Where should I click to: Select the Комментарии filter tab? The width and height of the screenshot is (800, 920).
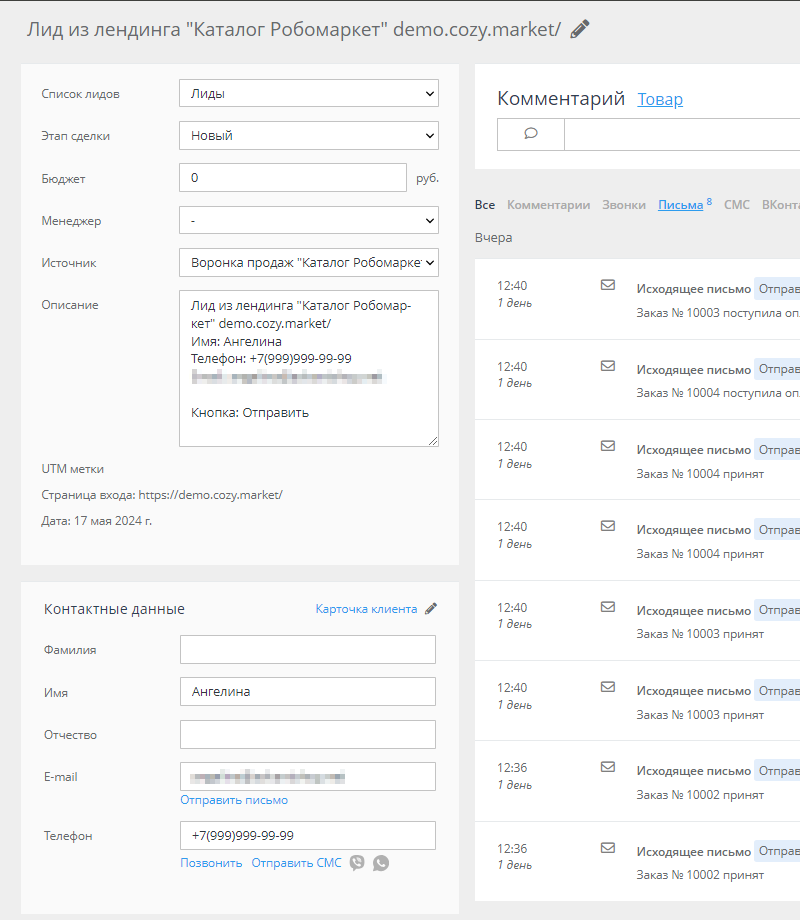click(548, 205)
